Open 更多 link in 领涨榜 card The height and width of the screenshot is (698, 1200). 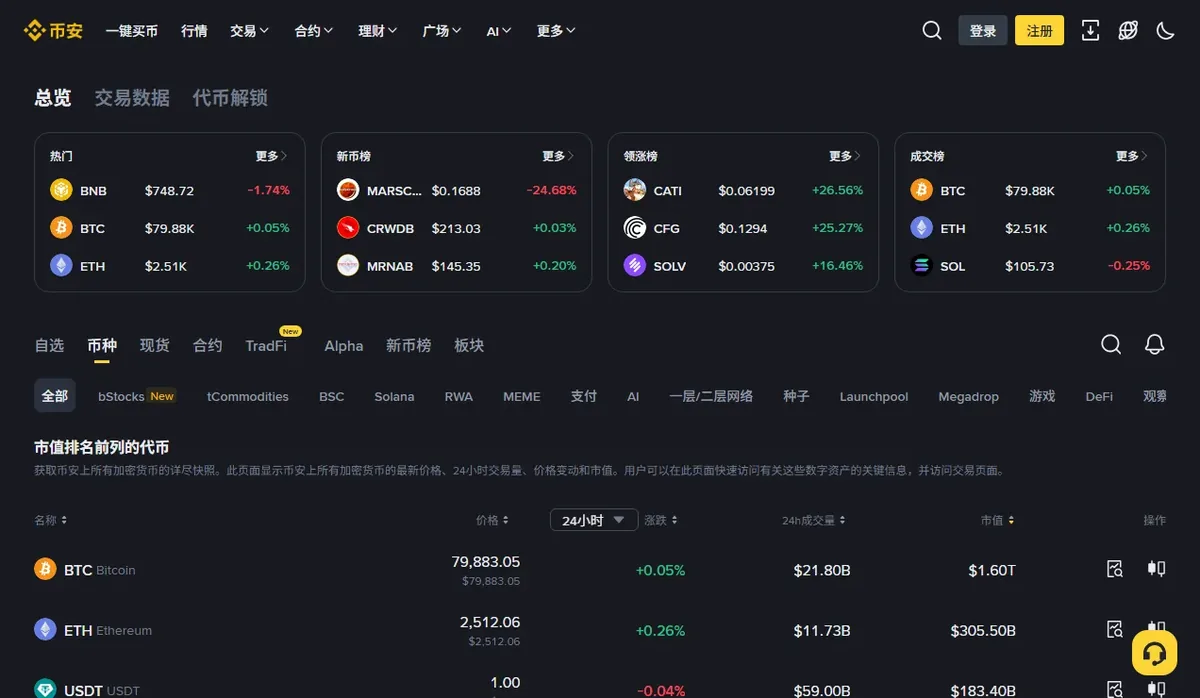click(846, 156)
